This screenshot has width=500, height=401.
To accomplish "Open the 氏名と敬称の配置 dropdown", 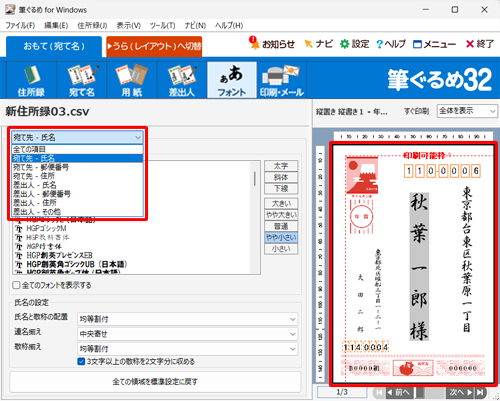I will 187,319.
